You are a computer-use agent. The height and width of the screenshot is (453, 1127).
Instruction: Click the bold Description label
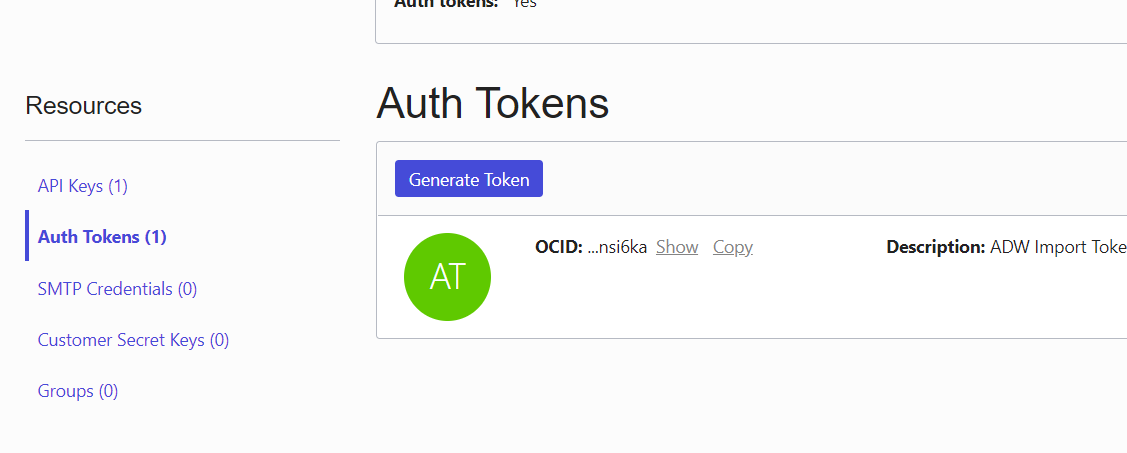click(935, 247)
